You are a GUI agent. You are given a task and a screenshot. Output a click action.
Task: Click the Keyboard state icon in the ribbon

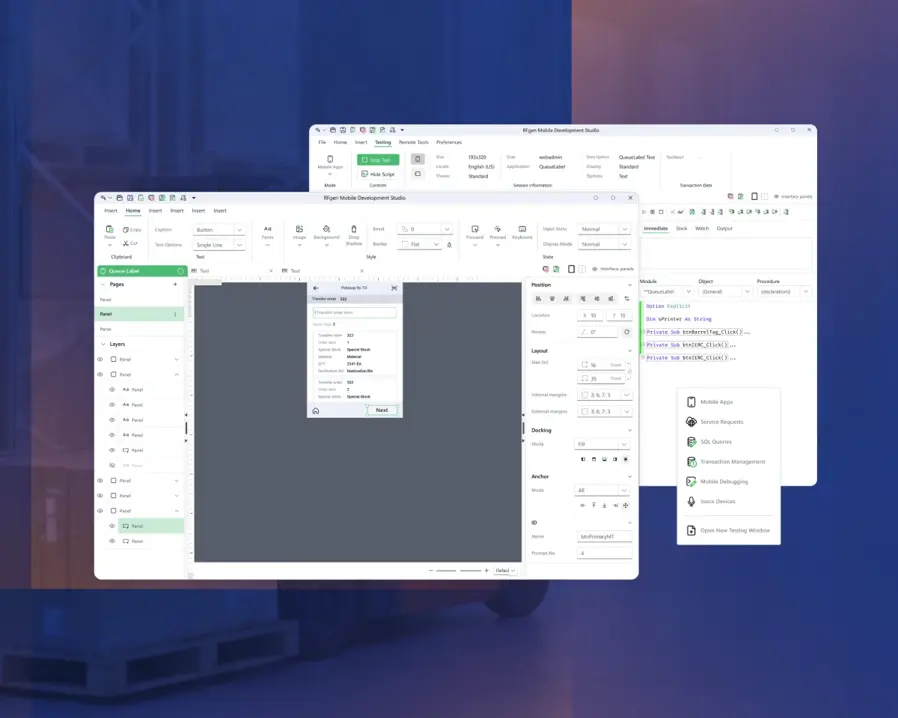point(522,232)
